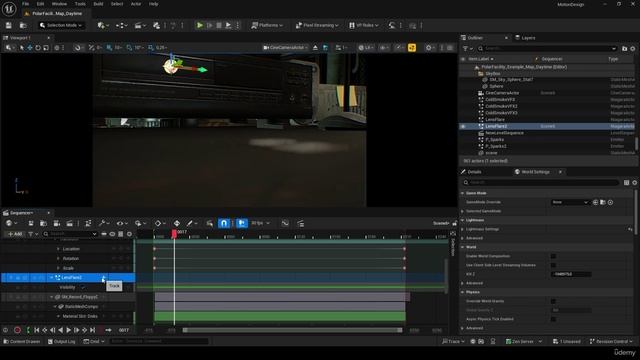Click the Unreal Engine logo icon
This screenshot has width=640, height=360.
pos(9,9)
